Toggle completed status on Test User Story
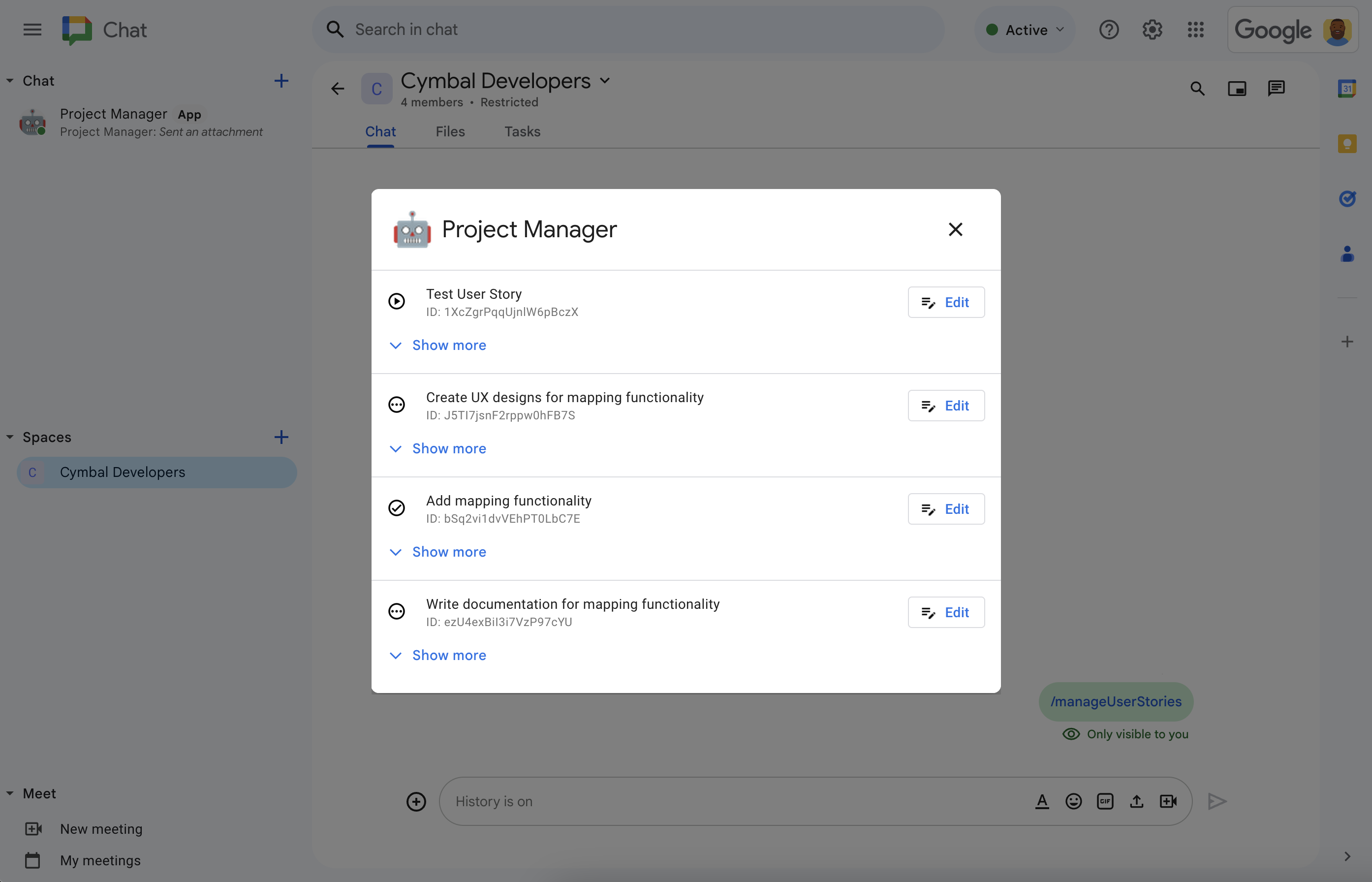 397,301
